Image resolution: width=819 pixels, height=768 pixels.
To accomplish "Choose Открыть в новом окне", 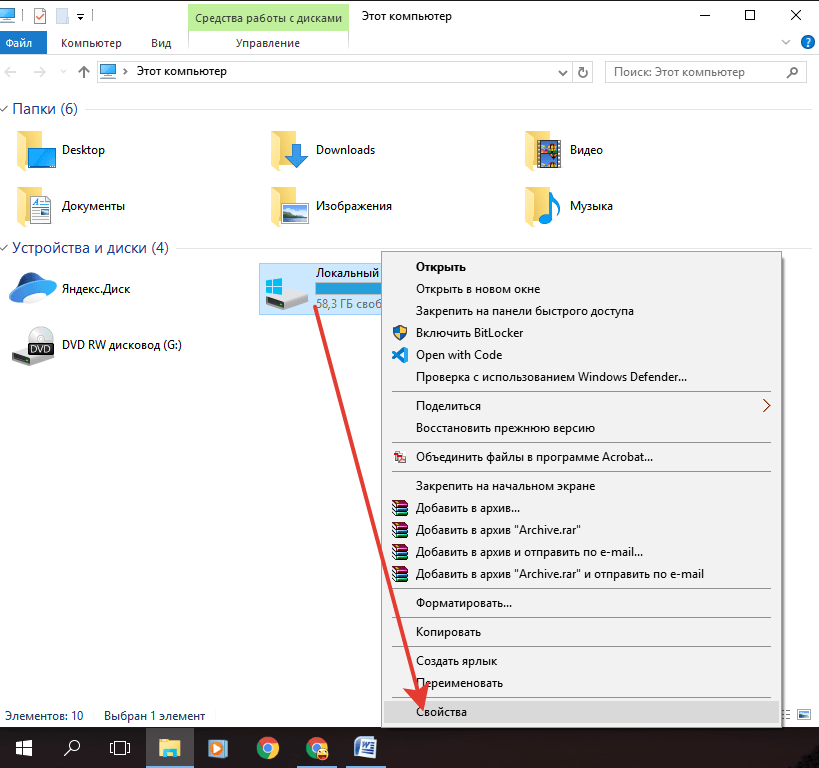I will 582,289.
